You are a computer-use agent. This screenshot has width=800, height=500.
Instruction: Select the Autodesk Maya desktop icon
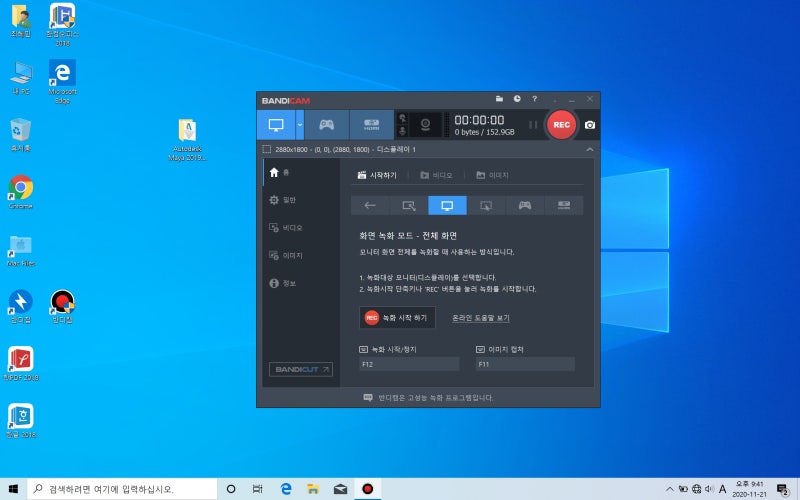tap(187, 140)
